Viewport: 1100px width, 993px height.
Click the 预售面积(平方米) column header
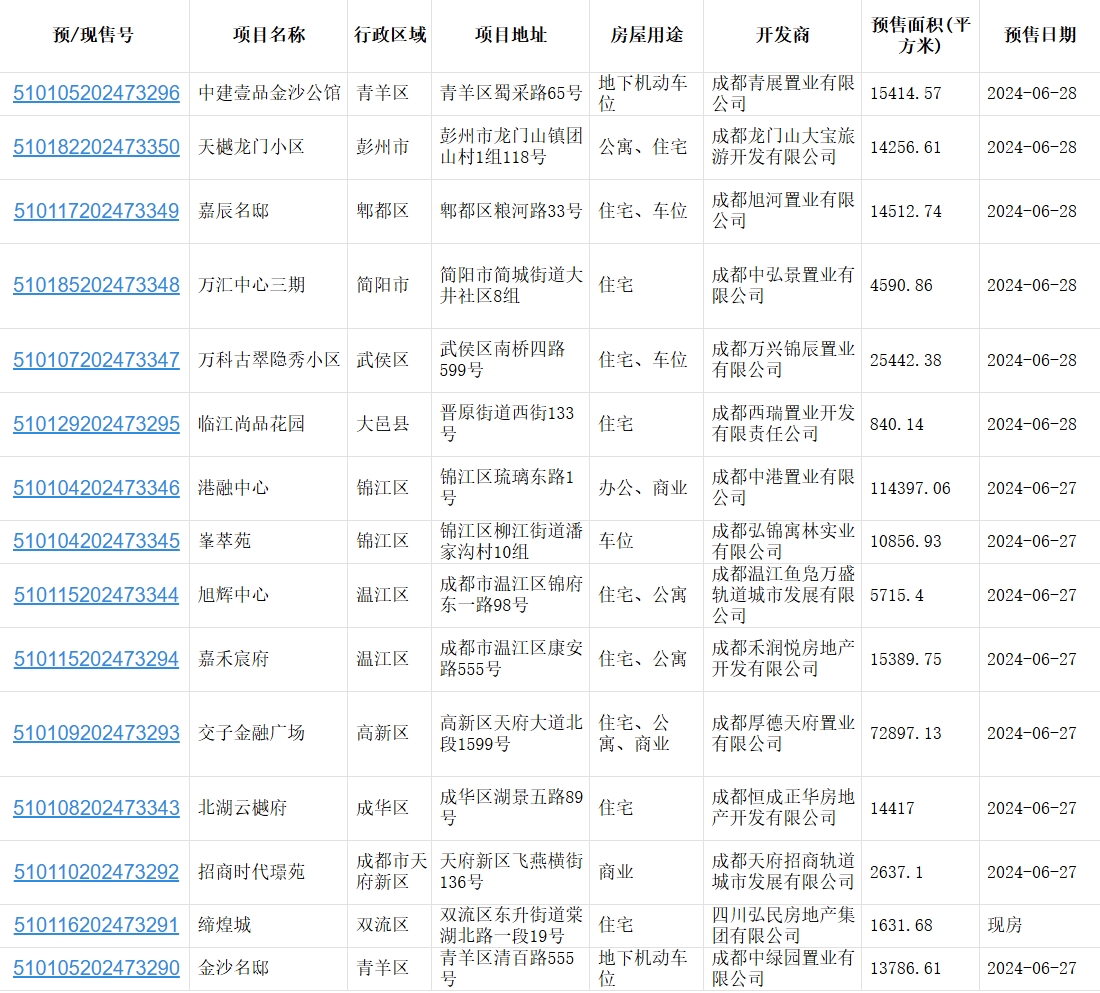[x=920, y=35]
